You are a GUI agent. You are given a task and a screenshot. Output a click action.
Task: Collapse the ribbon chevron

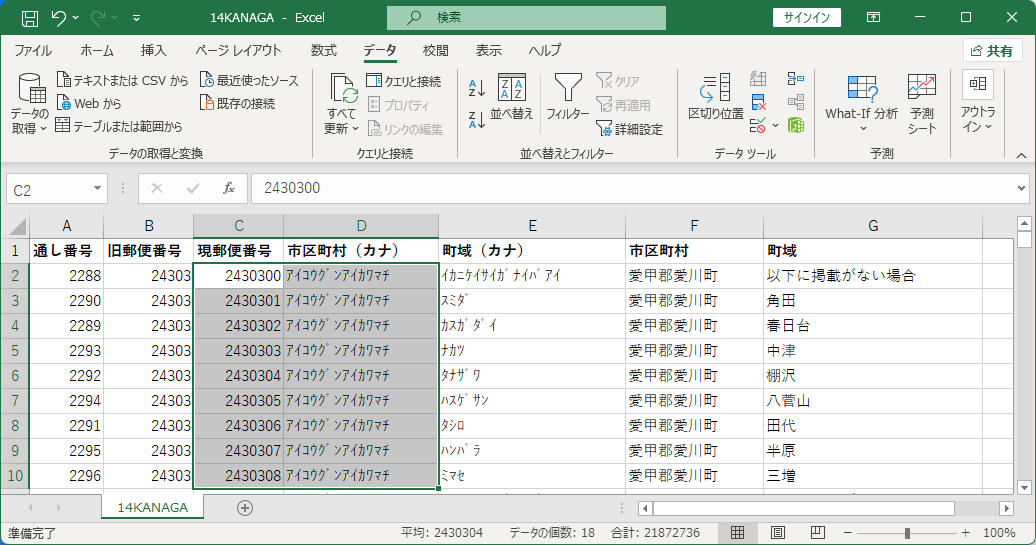pyautogui.click(x=1021, y=155)
